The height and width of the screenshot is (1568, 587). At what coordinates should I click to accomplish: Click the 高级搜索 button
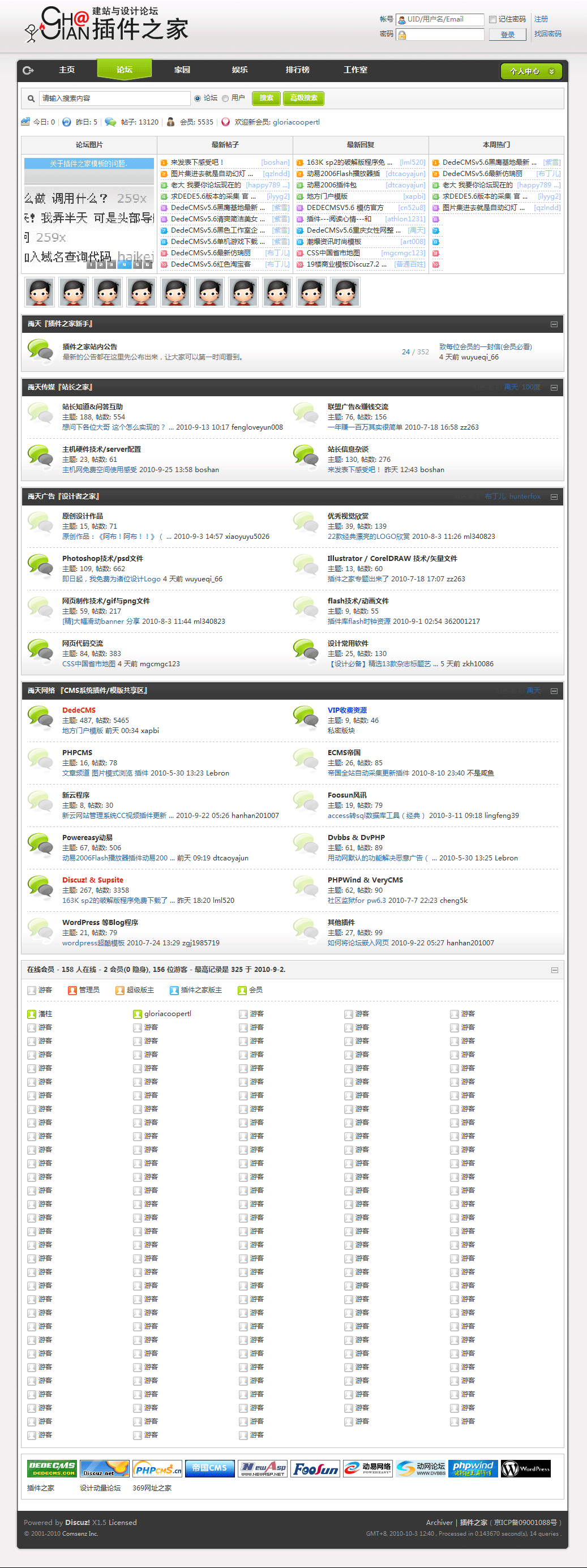304,98
